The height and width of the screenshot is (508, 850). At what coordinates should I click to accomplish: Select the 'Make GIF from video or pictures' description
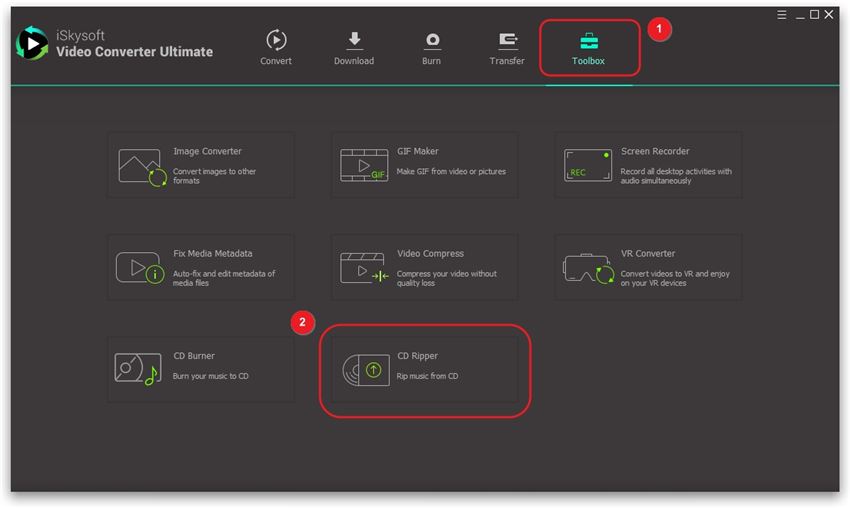(451, 172)
